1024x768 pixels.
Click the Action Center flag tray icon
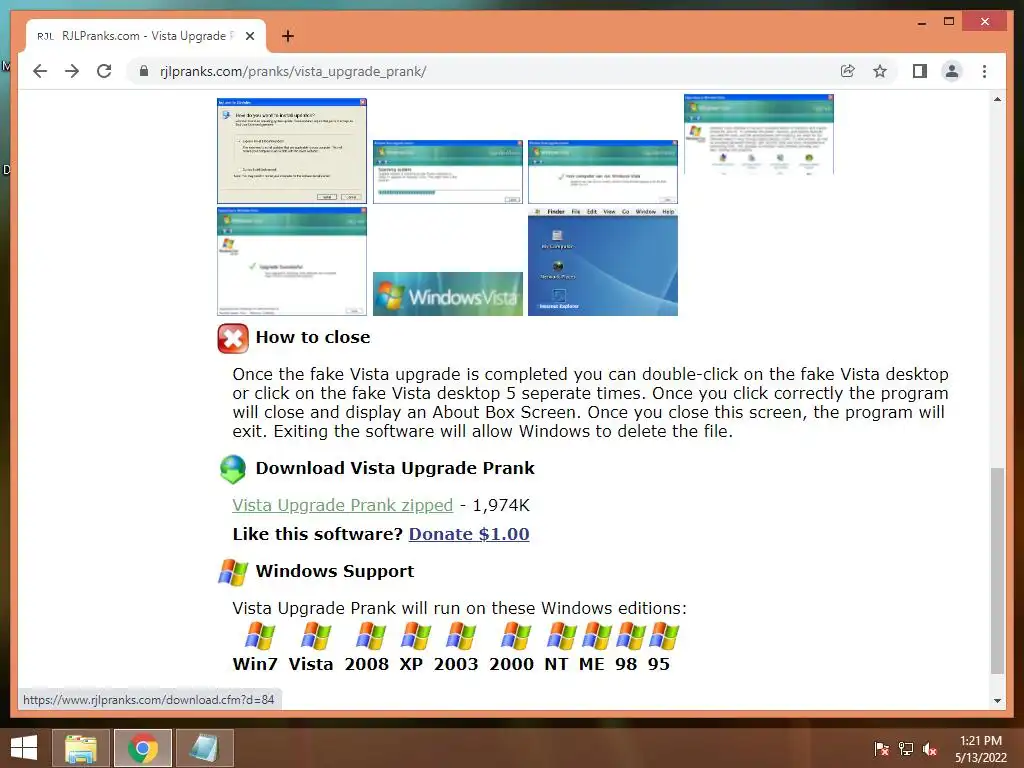click(x=882, y=749)
